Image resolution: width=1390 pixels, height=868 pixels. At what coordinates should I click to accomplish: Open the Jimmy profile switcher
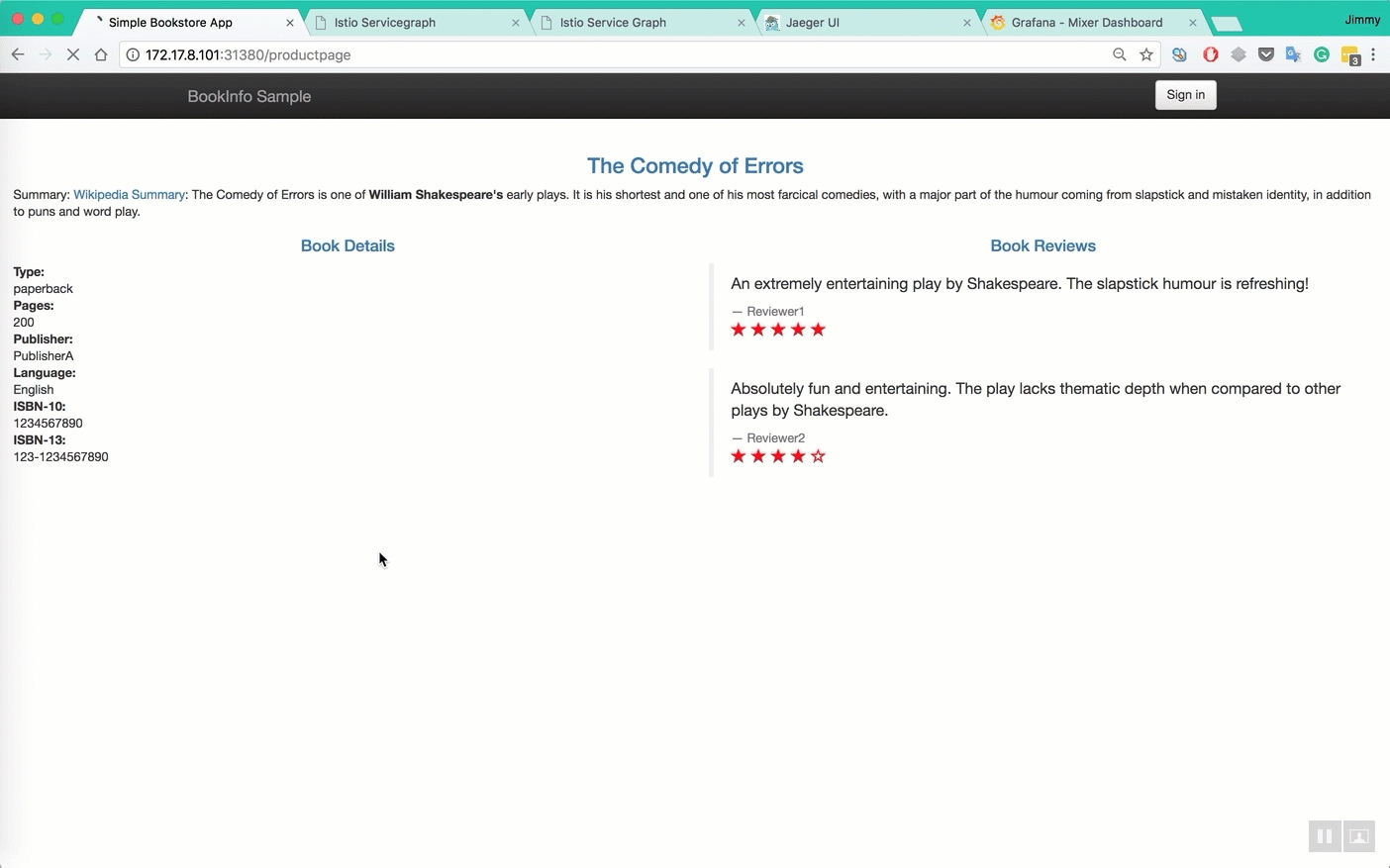coord(1361,20)
